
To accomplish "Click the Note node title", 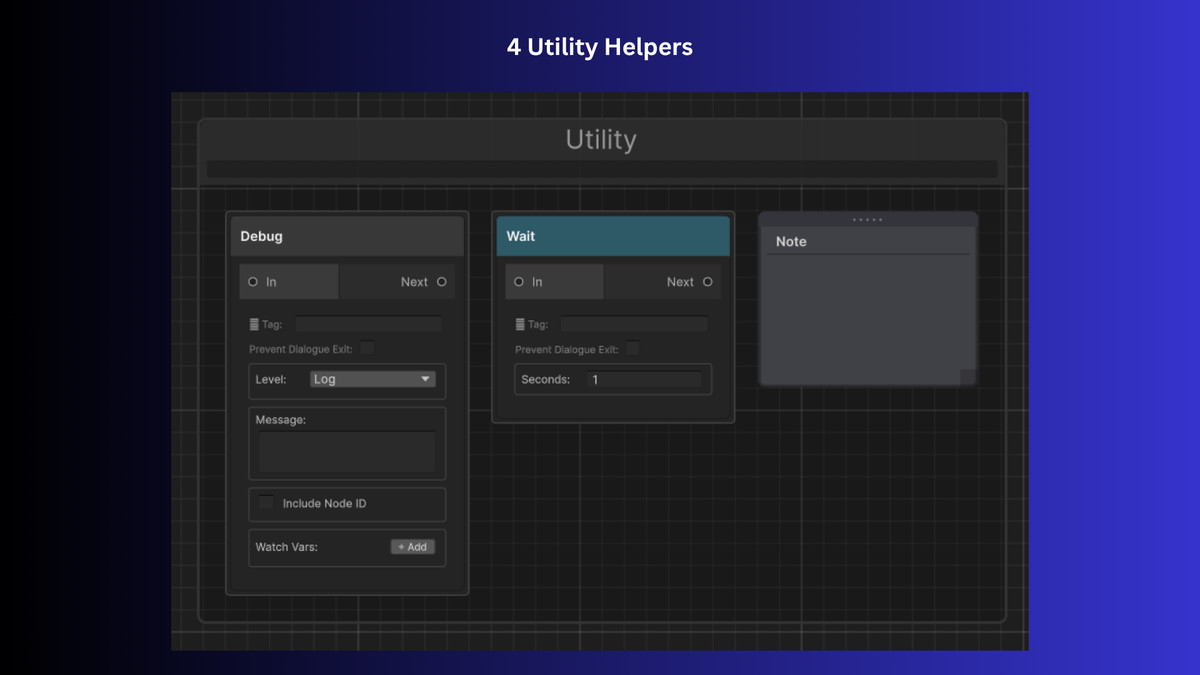I will pos(791,242).
